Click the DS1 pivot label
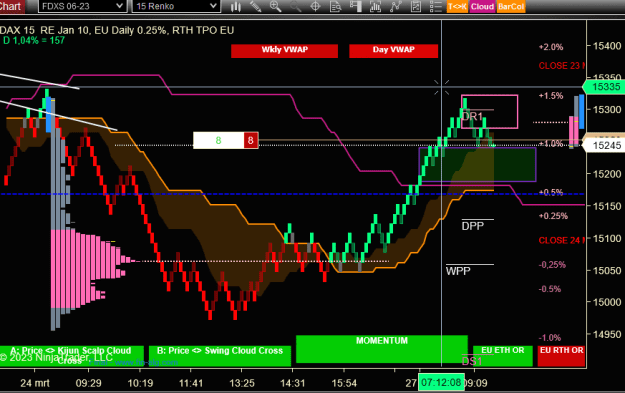The width and height of the screenshot is (625, 393). pos(472,361)
